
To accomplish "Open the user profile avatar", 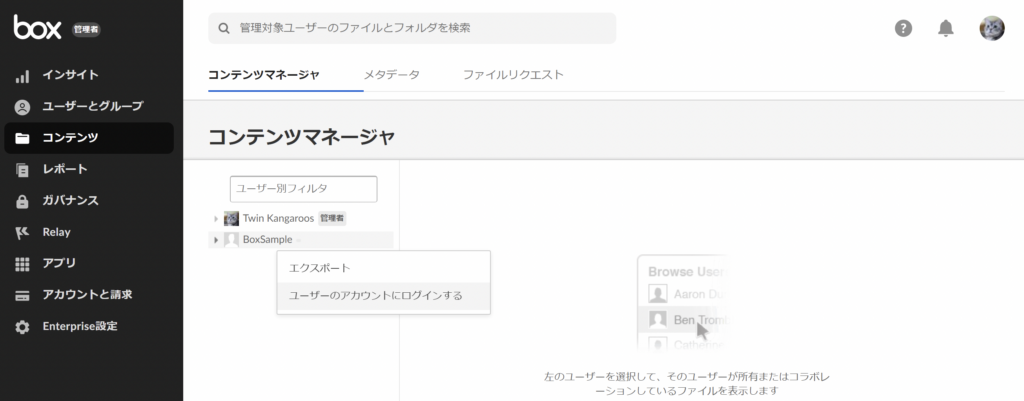I will 992,28.
